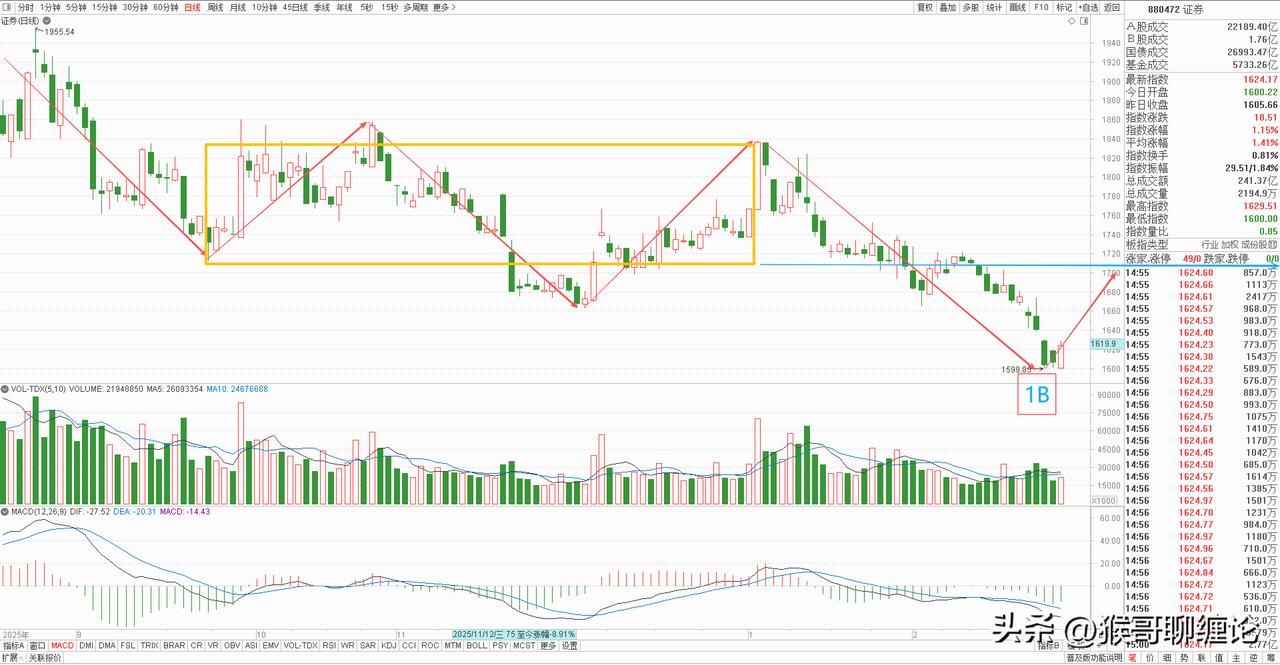1280x665 pixels.
Task: Switch to 月线 monthly candles
Action: click(x=238, y=6)
